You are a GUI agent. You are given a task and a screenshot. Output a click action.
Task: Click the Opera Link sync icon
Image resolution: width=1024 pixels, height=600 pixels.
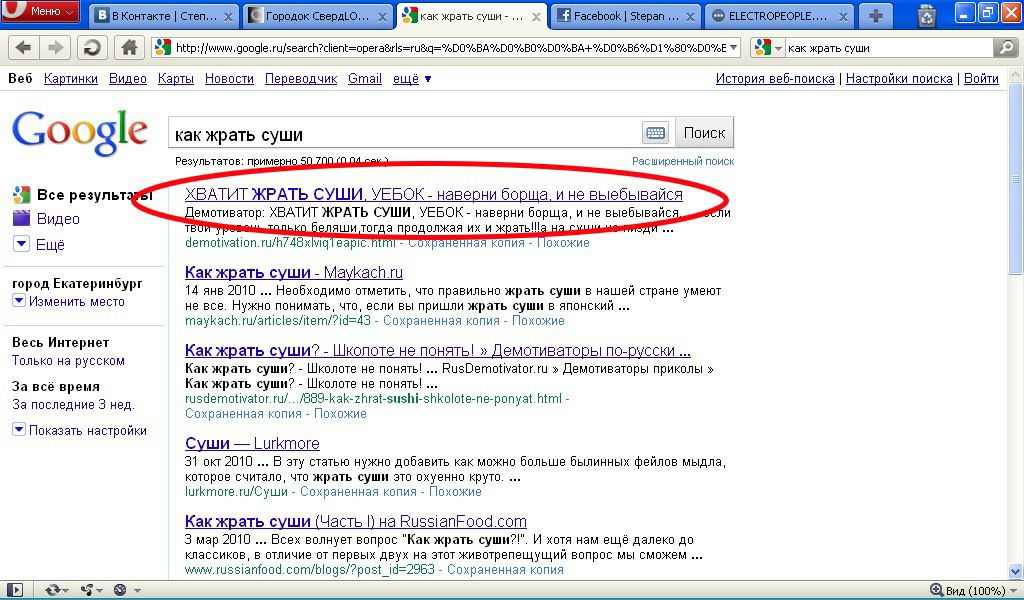point(52,590)
